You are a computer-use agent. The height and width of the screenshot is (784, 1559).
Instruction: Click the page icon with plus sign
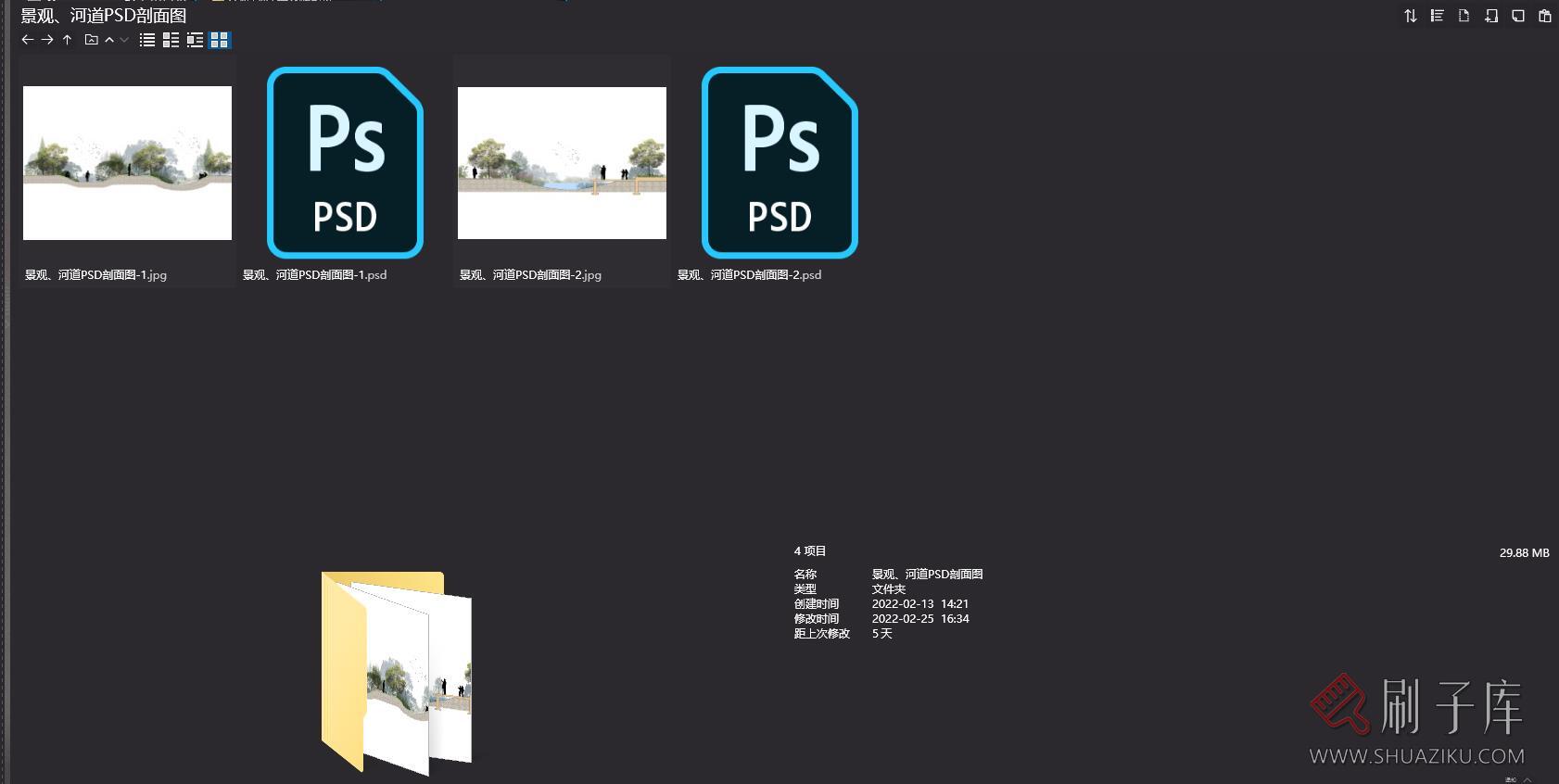[x=1490, y=16]
